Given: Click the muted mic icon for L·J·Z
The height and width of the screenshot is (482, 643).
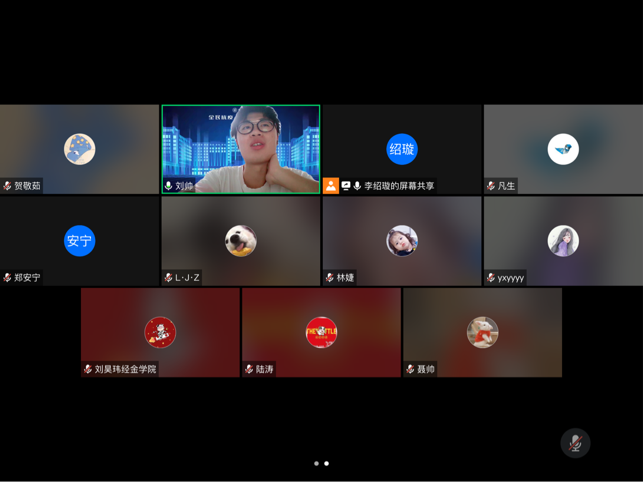Looking at the screenshot, I should 168,278.
